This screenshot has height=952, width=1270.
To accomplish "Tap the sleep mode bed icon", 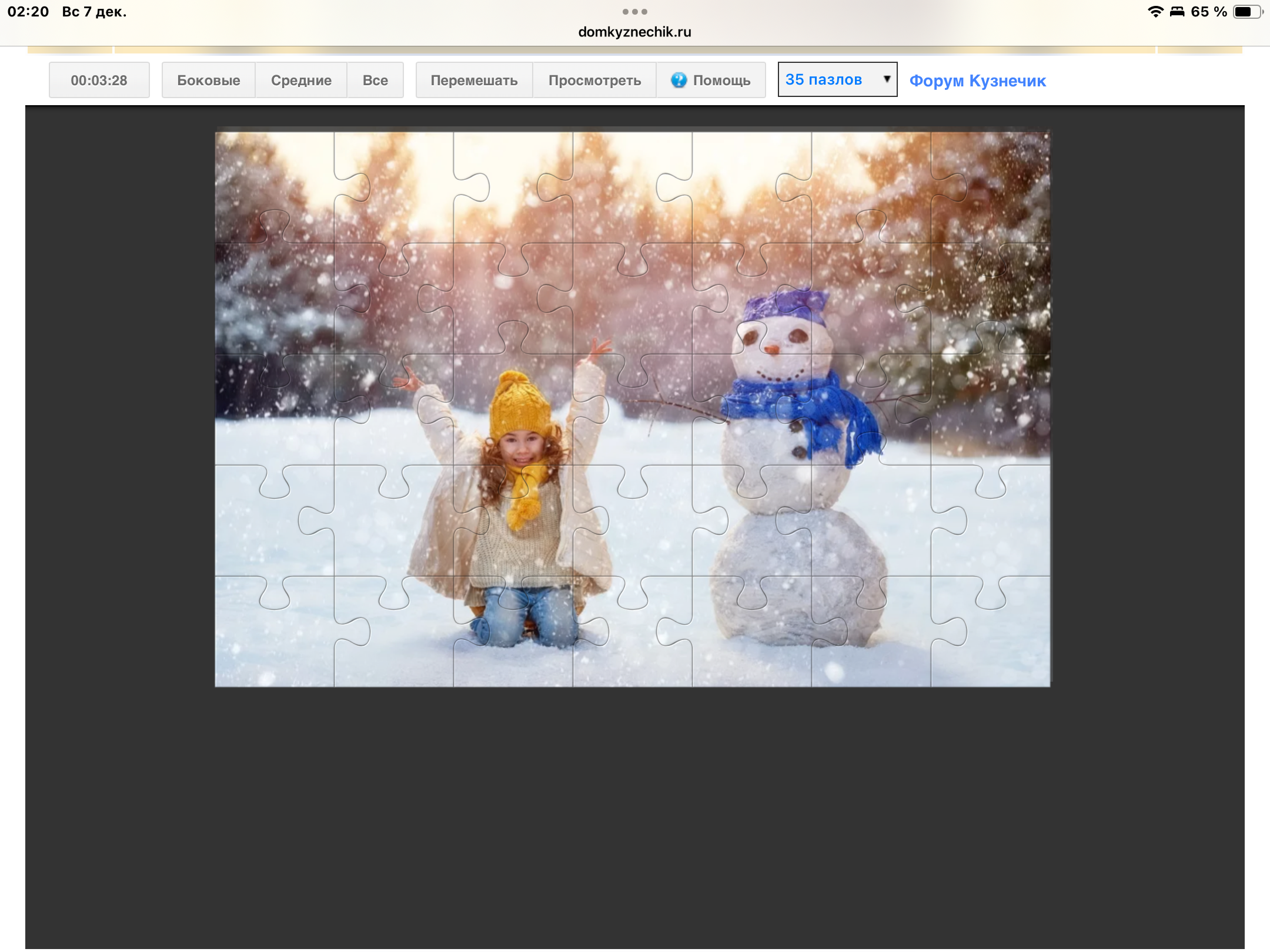I will pyautogui.click(x=1177, y=12).
